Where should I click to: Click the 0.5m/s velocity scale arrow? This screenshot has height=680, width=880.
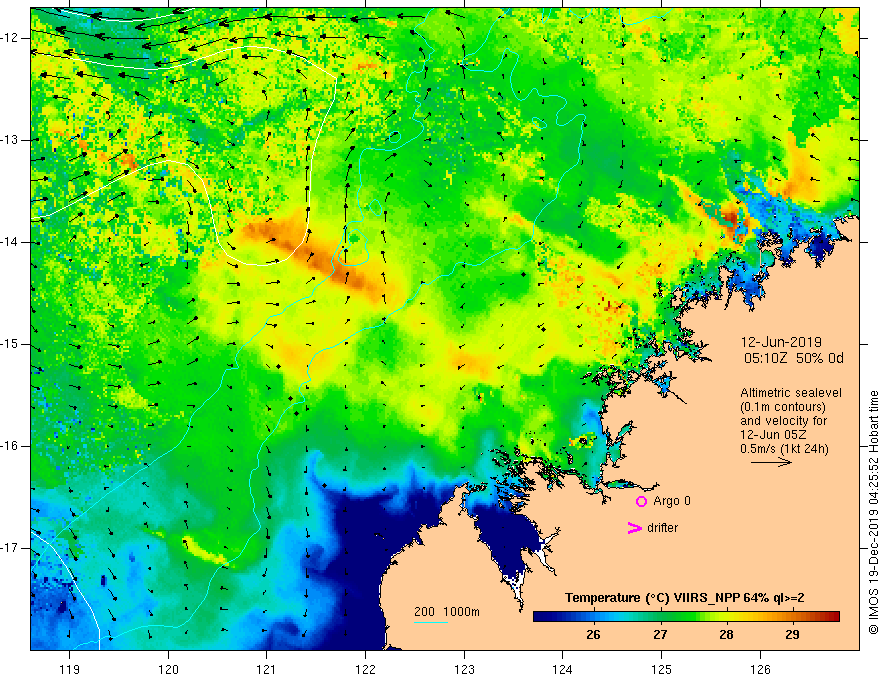pos(771,462)
